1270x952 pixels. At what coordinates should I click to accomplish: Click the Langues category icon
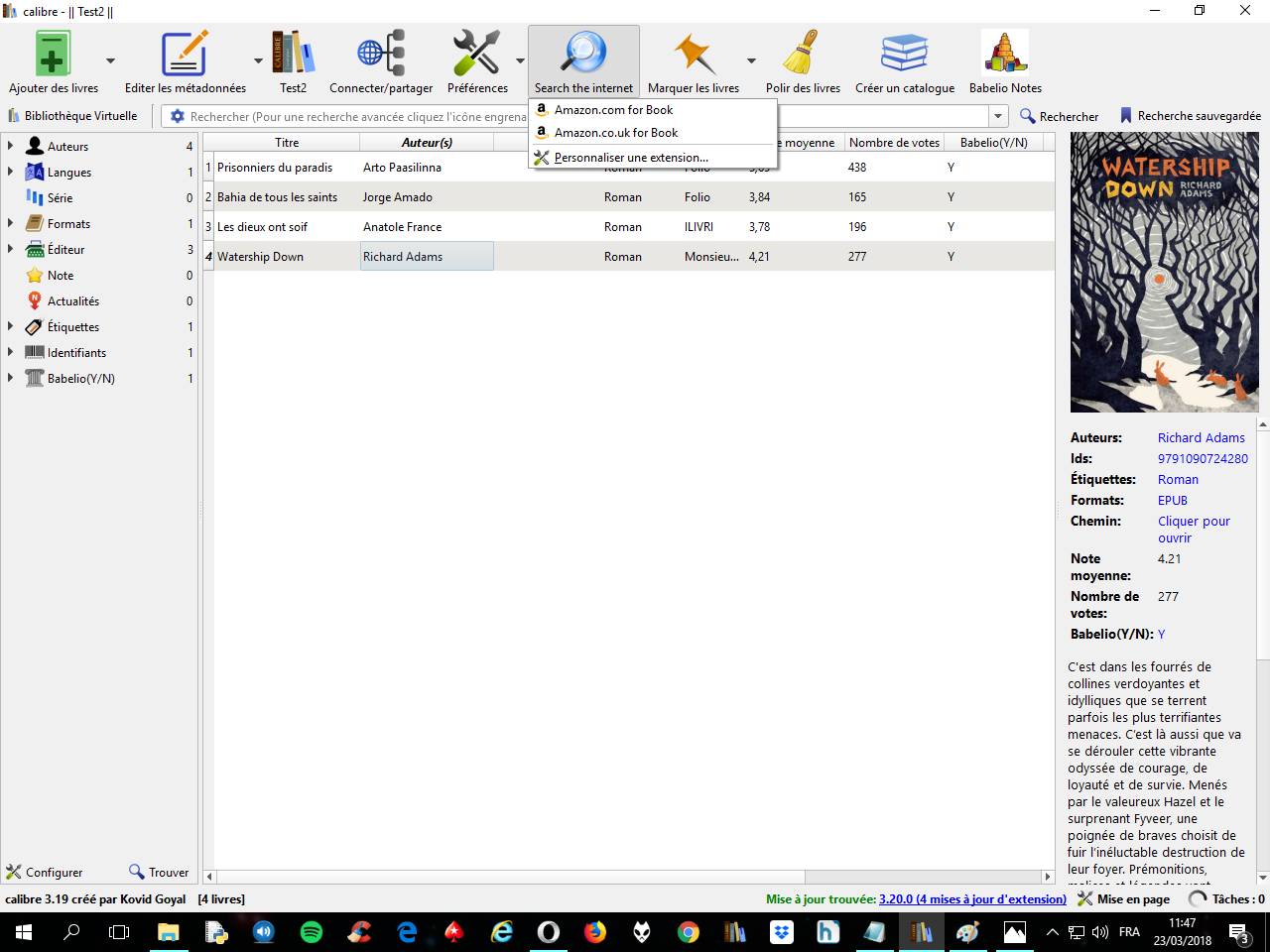[x=35, y=172]
